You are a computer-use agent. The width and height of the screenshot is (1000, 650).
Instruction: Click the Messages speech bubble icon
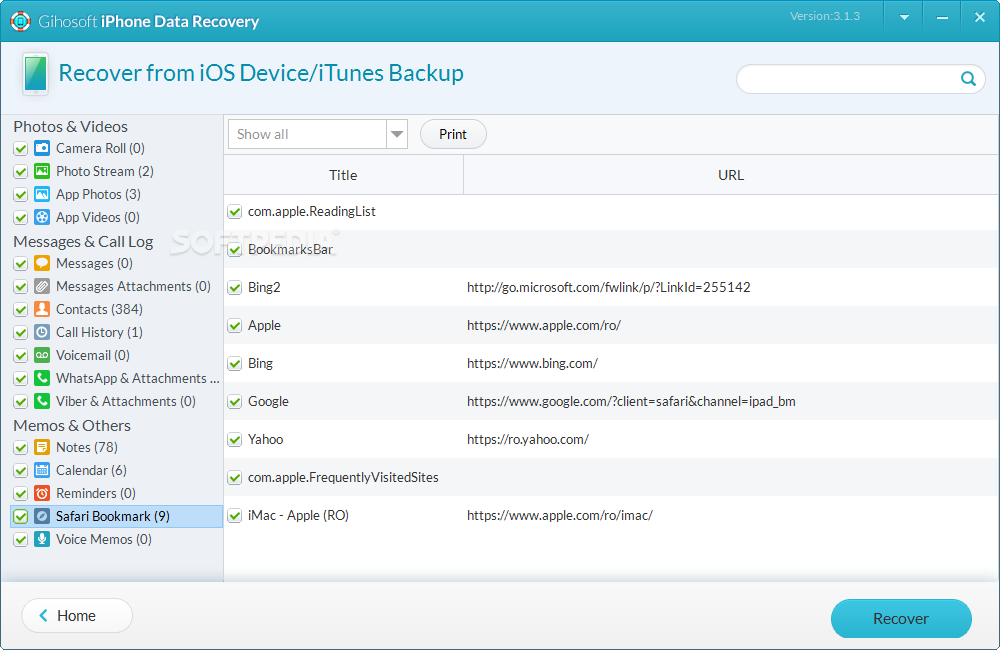pos(42,263)
